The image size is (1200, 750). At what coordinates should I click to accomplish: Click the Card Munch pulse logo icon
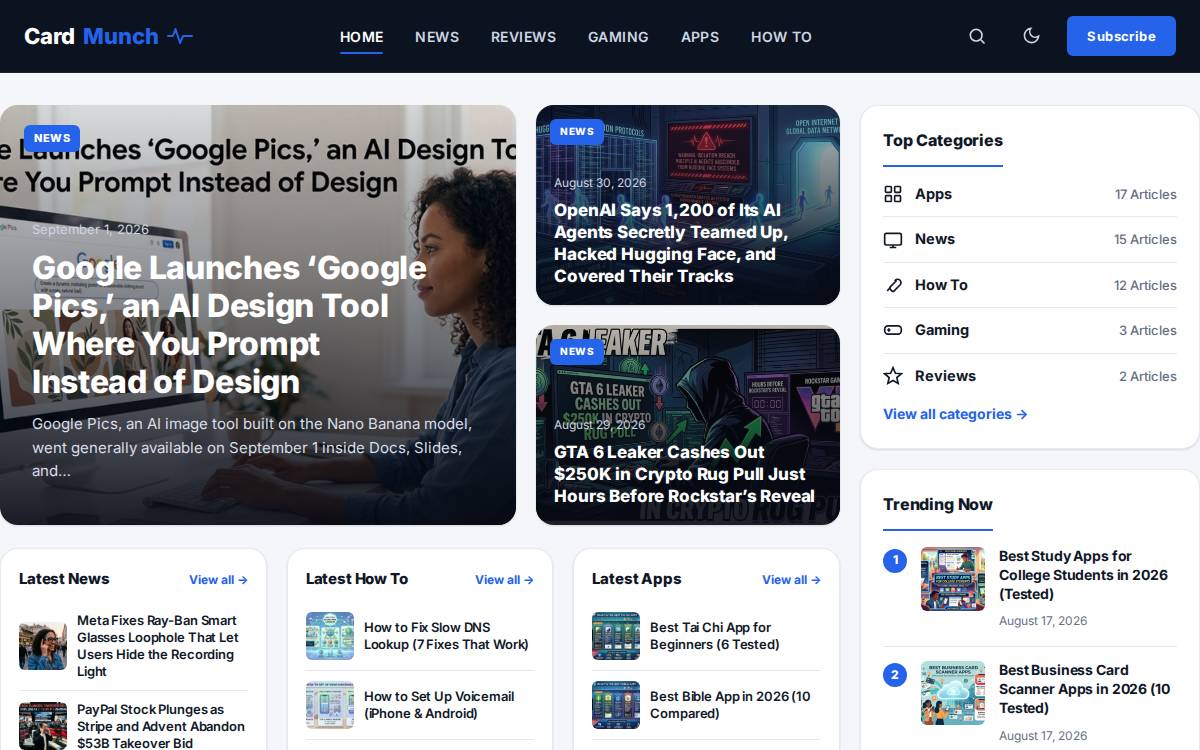(x=180, y=36)
